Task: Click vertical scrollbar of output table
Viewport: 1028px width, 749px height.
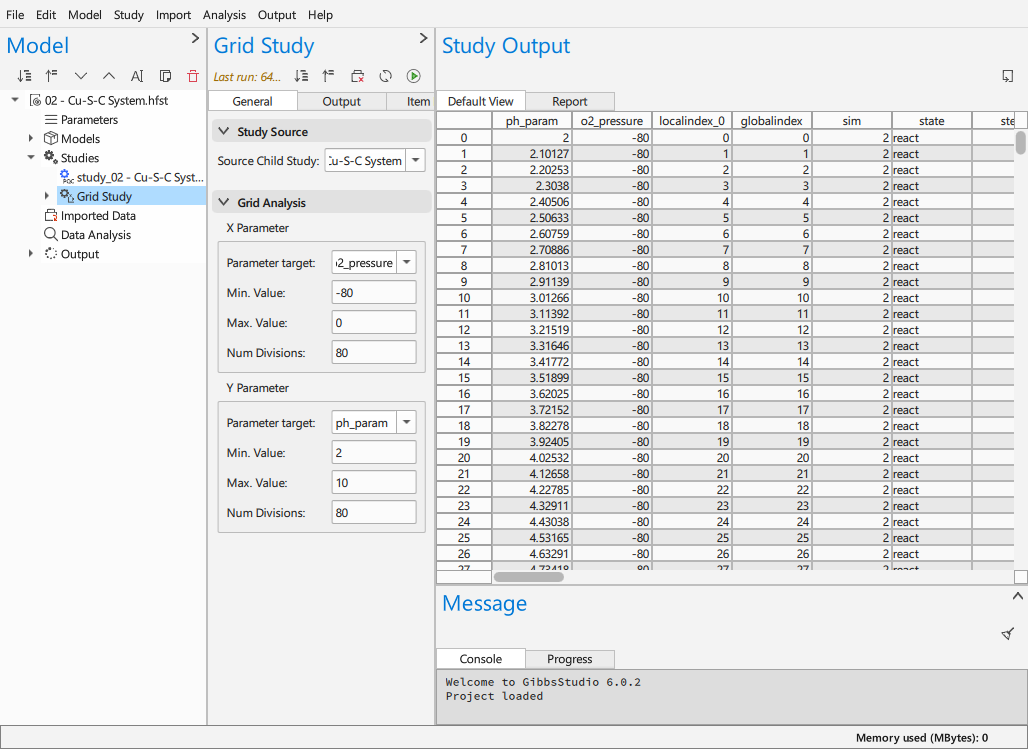Action: (x=1021, y=143)
